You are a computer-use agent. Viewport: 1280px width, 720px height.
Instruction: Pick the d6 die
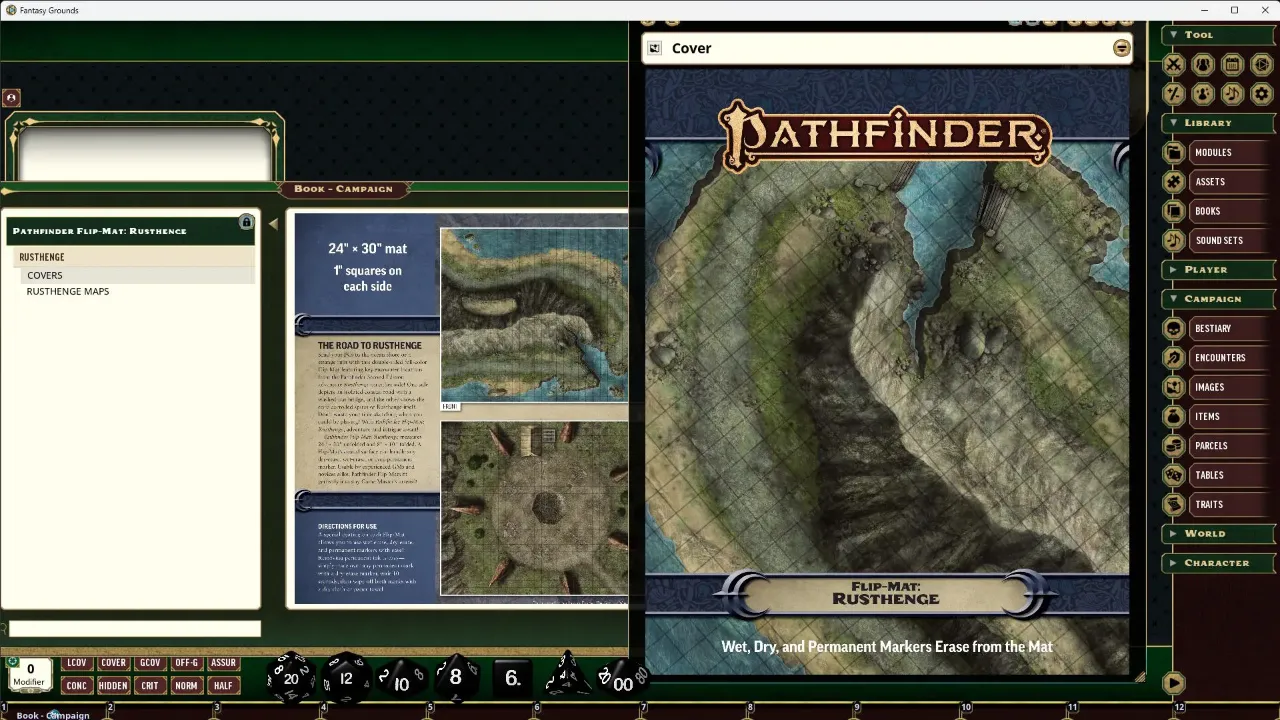click(512, 678)
